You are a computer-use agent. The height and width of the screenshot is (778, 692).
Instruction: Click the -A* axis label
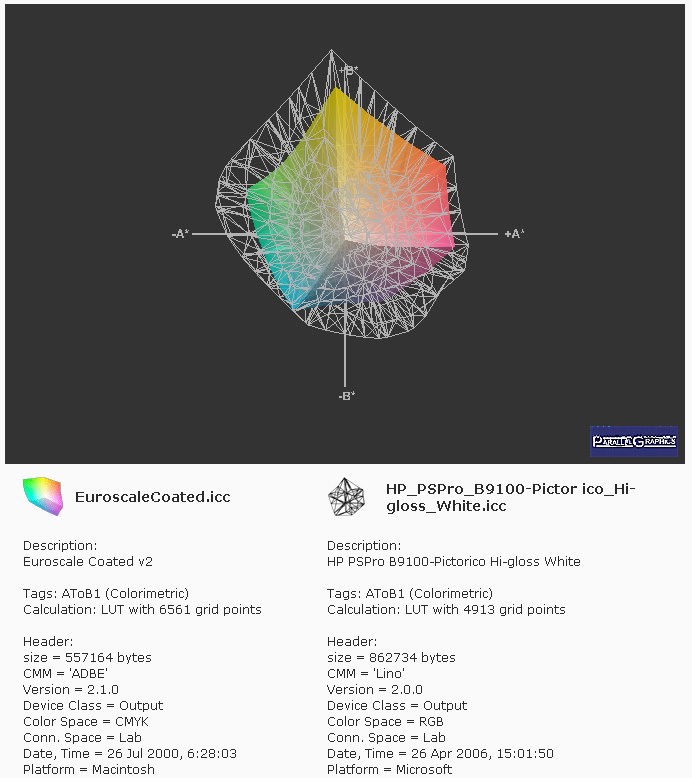tap(181, 234)
